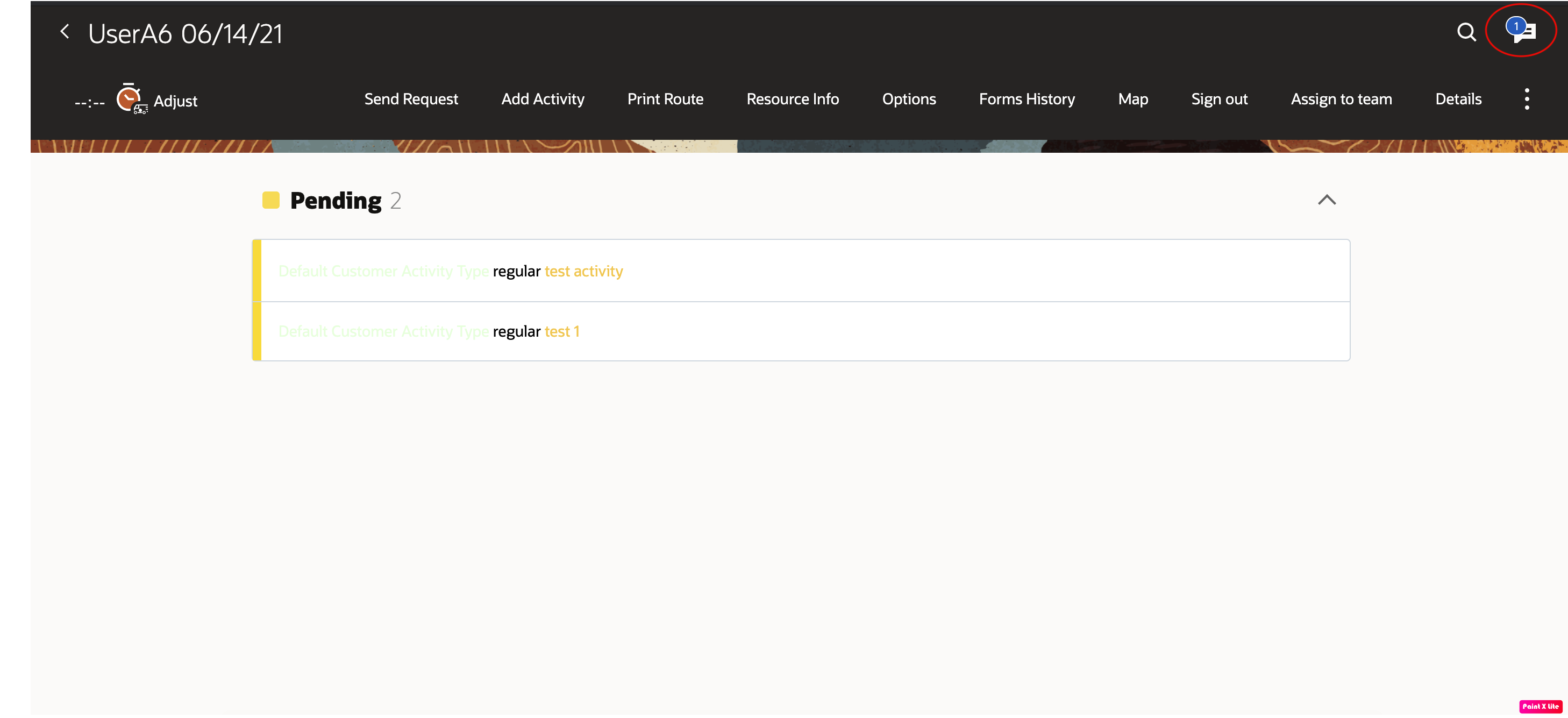Click the yellow square beside Pending heading

pos(272,199)
